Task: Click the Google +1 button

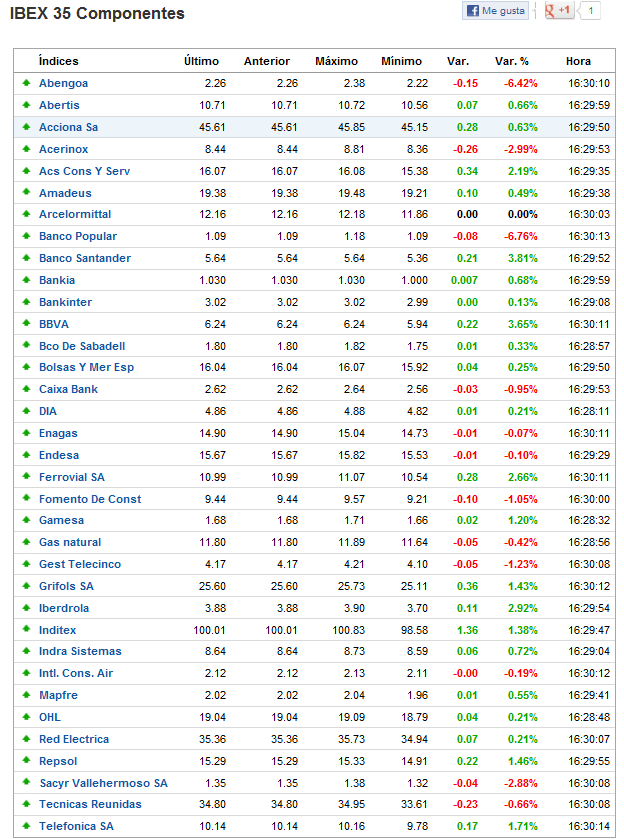Action: [x=558, y=11]
